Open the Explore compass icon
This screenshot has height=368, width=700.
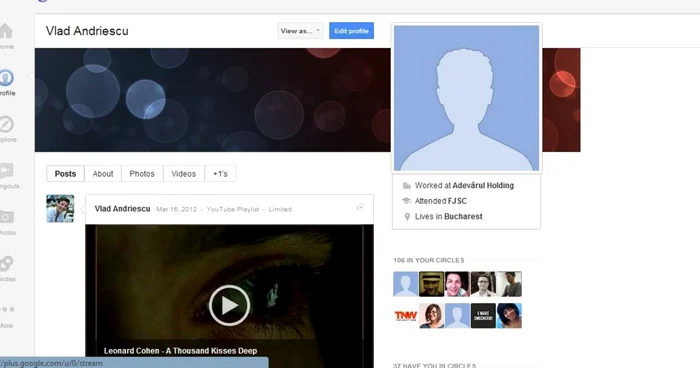(6, 124)
